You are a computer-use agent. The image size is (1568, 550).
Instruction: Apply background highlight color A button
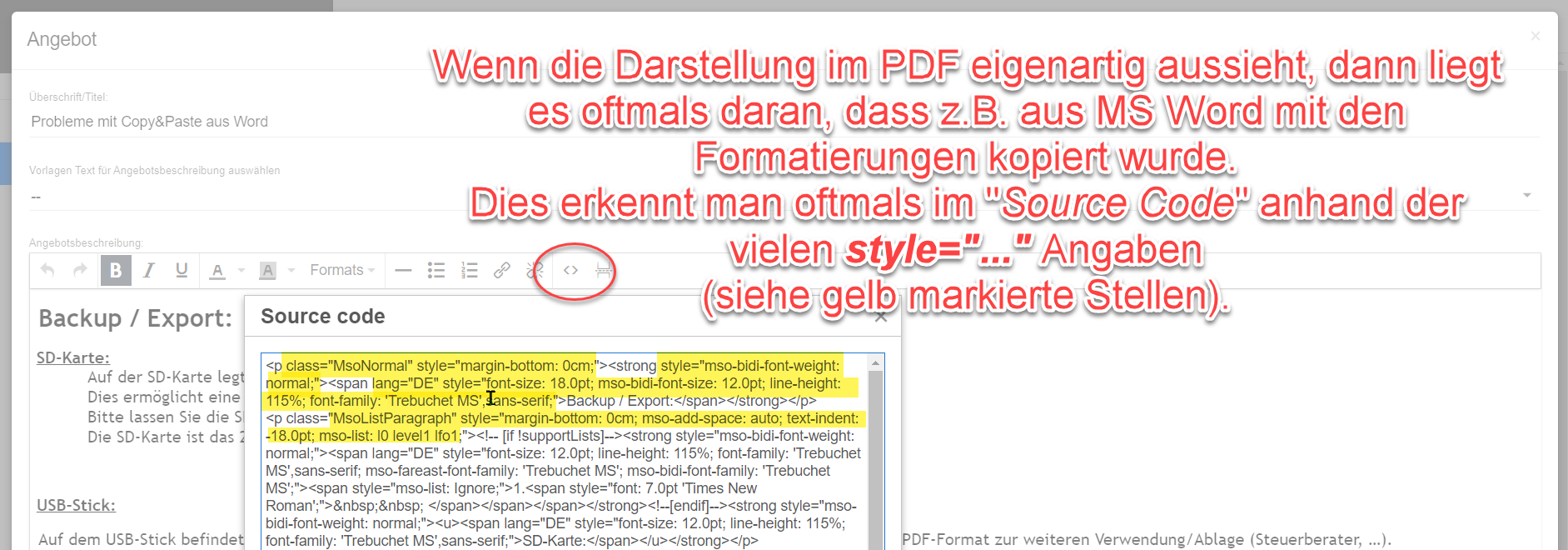pyautogui.click(x=267, y=270)
